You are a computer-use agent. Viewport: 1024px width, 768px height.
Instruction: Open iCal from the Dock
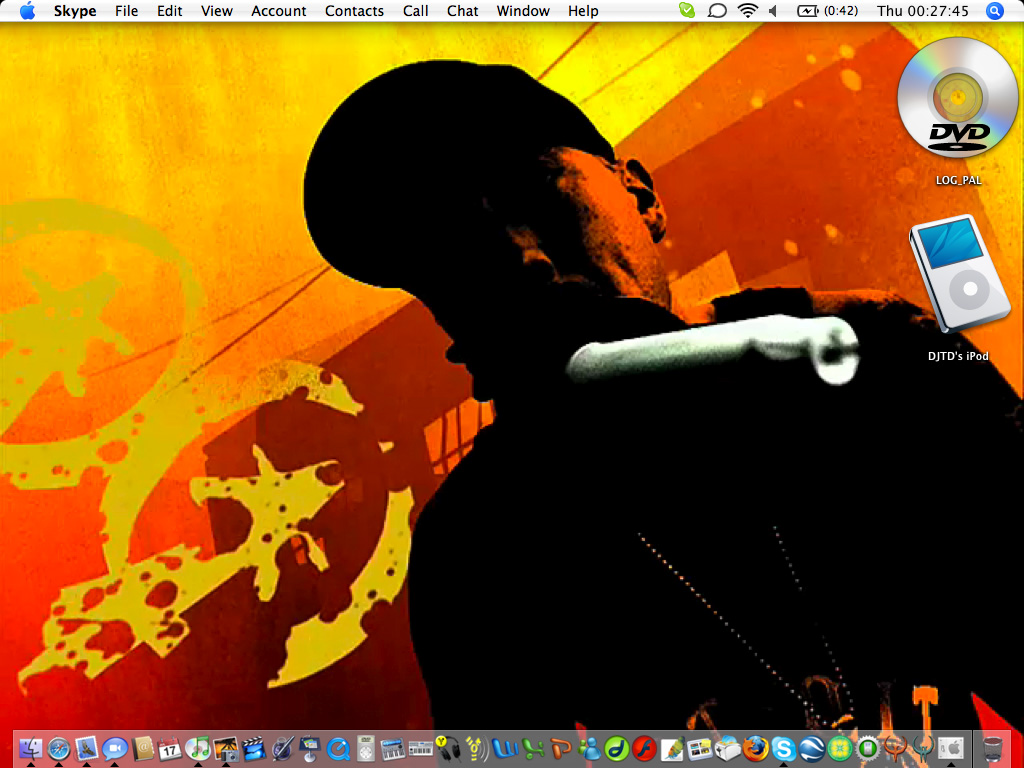pos(170,748)
